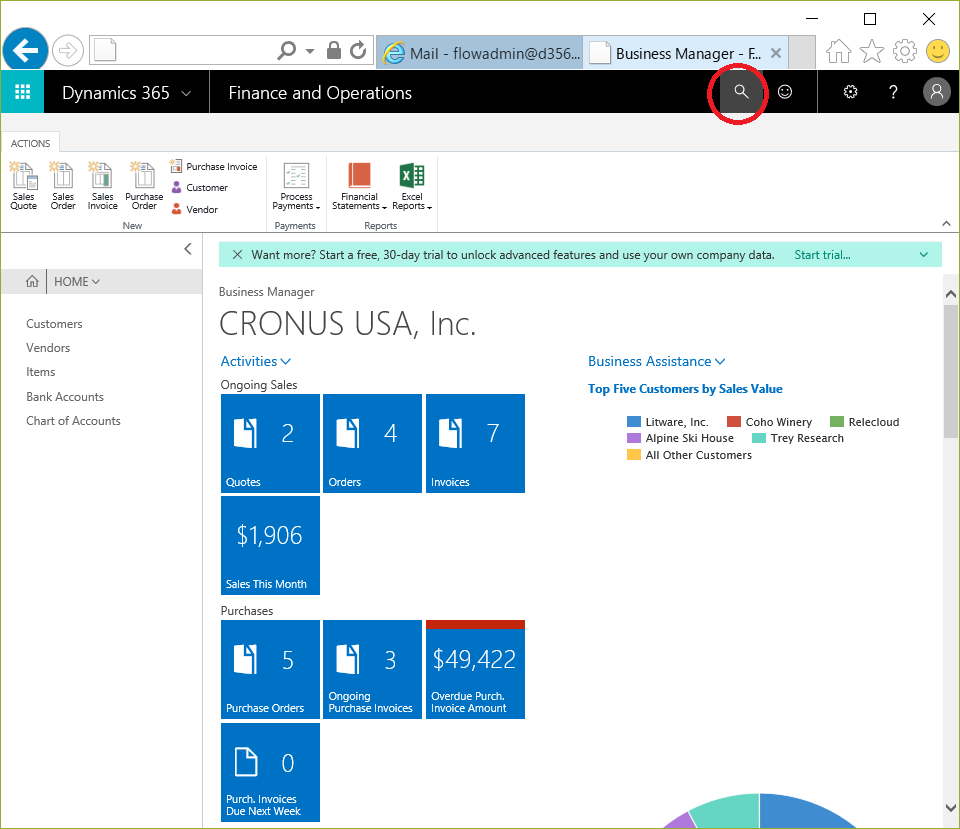Switch to the Business Manager browser tab
Screen dimensions: 960x829
686,53
